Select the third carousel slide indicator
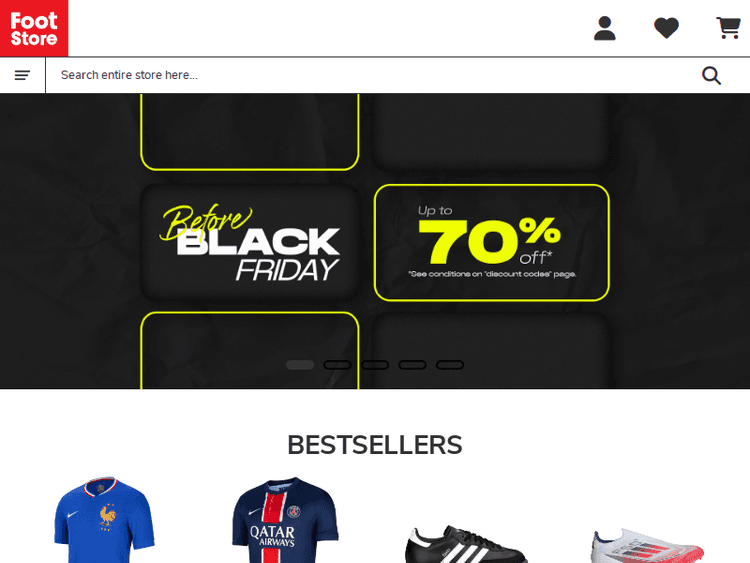Viewport: 750px width, 563px height. tap(375, 365)
